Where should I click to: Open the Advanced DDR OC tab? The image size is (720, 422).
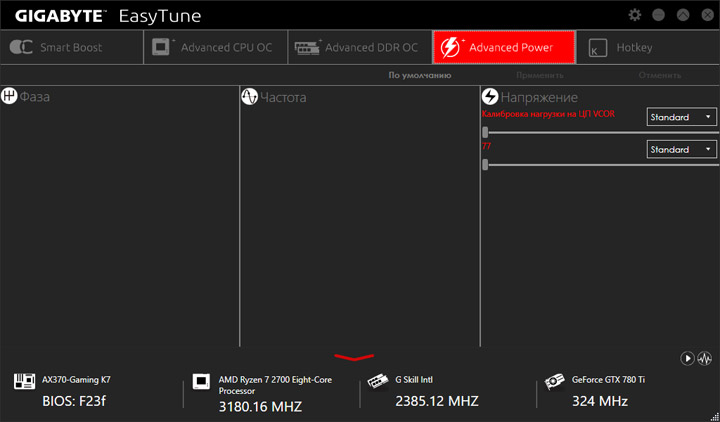(x=360, y=47)
